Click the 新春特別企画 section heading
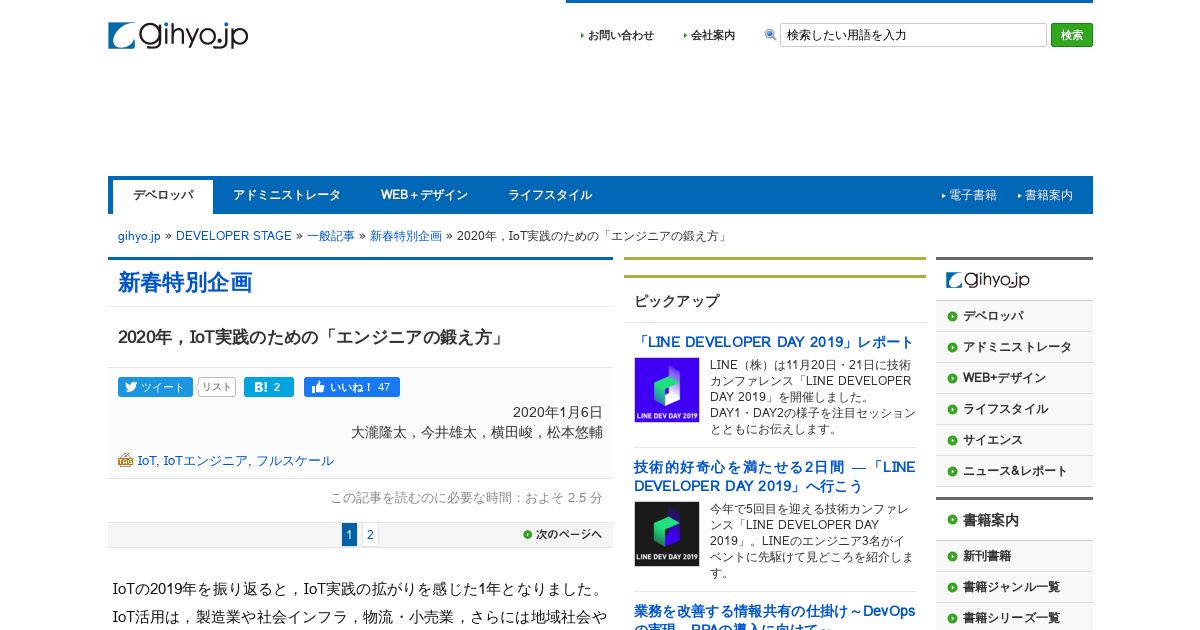The width and height of the screenshot is (1200, 630). [185, 283]
